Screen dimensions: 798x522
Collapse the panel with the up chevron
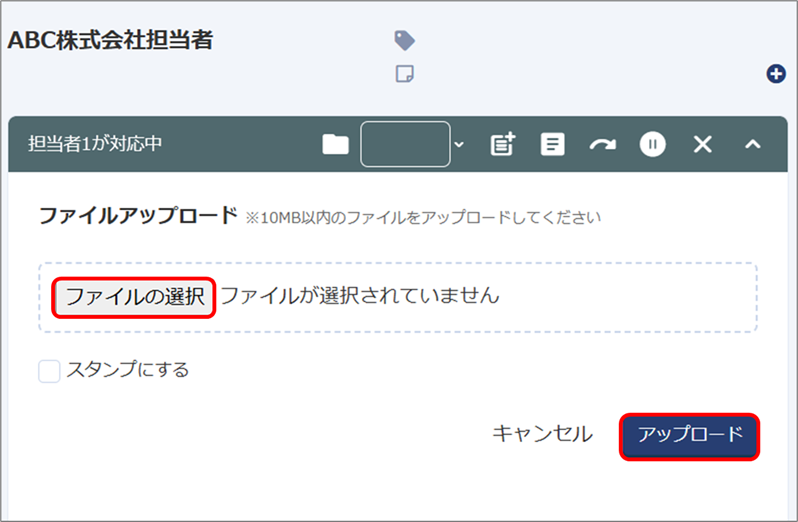coord(753,144)
